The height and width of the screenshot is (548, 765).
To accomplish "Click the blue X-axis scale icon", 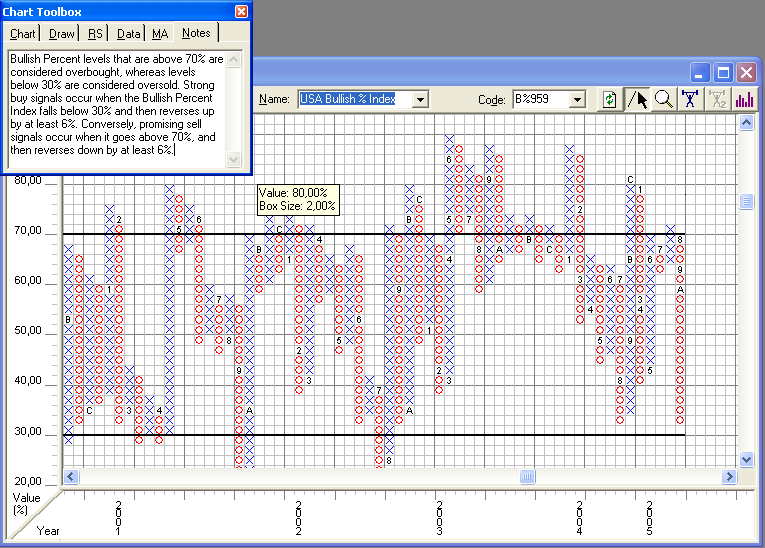I will click(690, 99).
